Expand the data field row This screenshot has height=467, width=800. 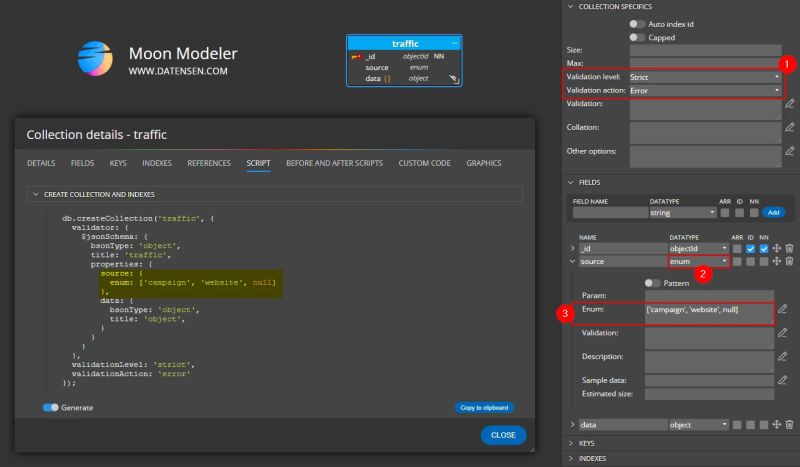coord(572,425)
